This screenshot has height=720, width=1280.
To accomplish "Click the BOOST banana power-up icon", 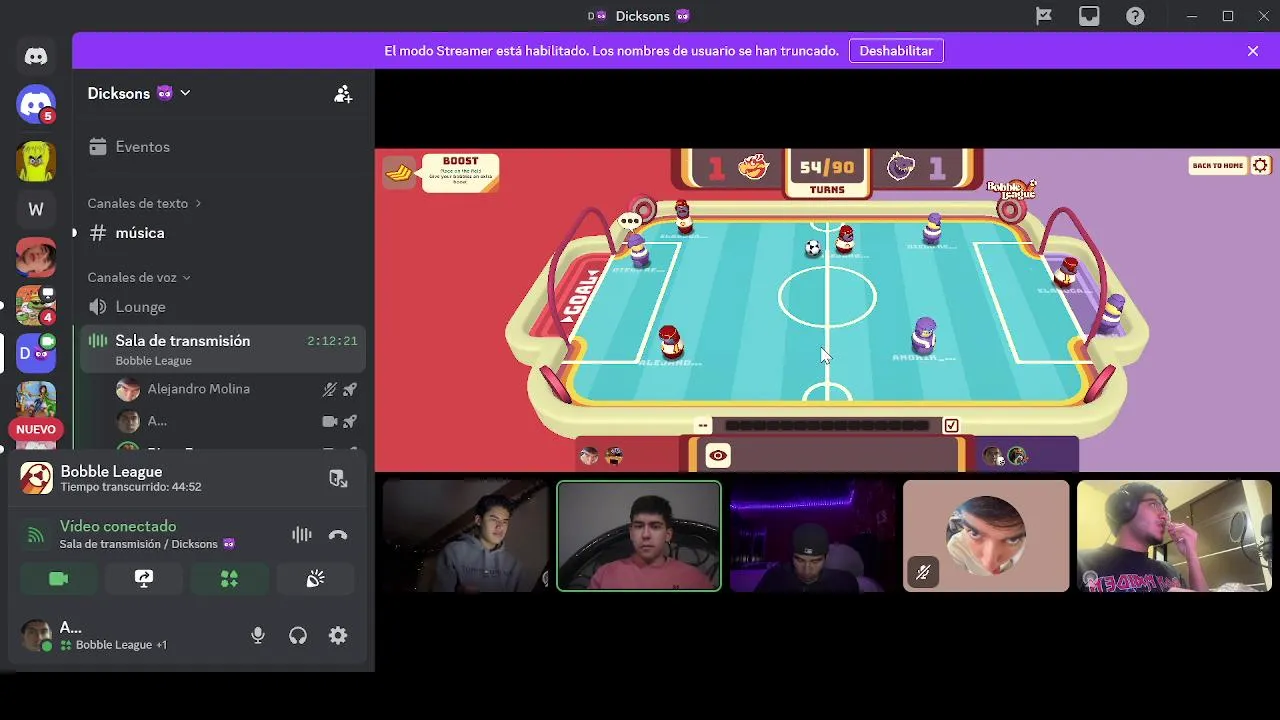I will tap(400, 172).
